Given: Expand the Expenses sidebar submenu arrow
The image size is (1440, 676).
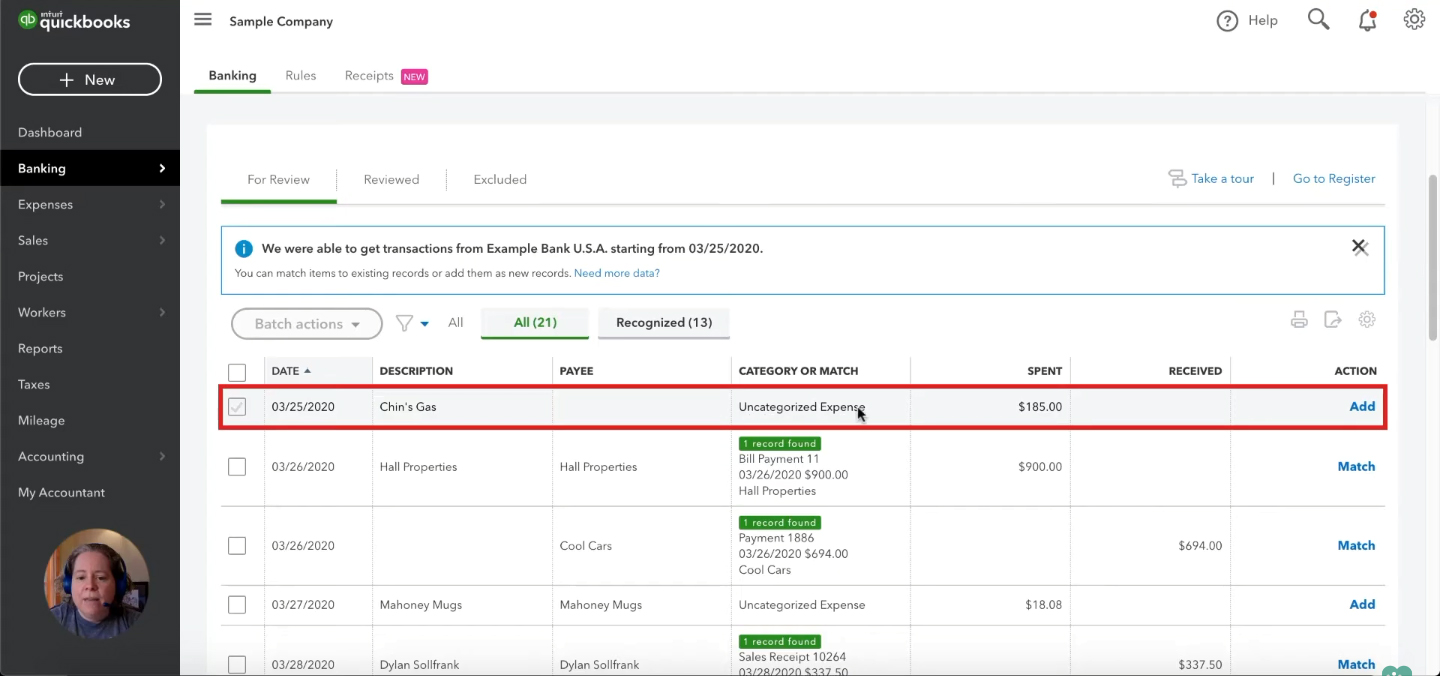Looking at the screenshot, I should [162, 204].
